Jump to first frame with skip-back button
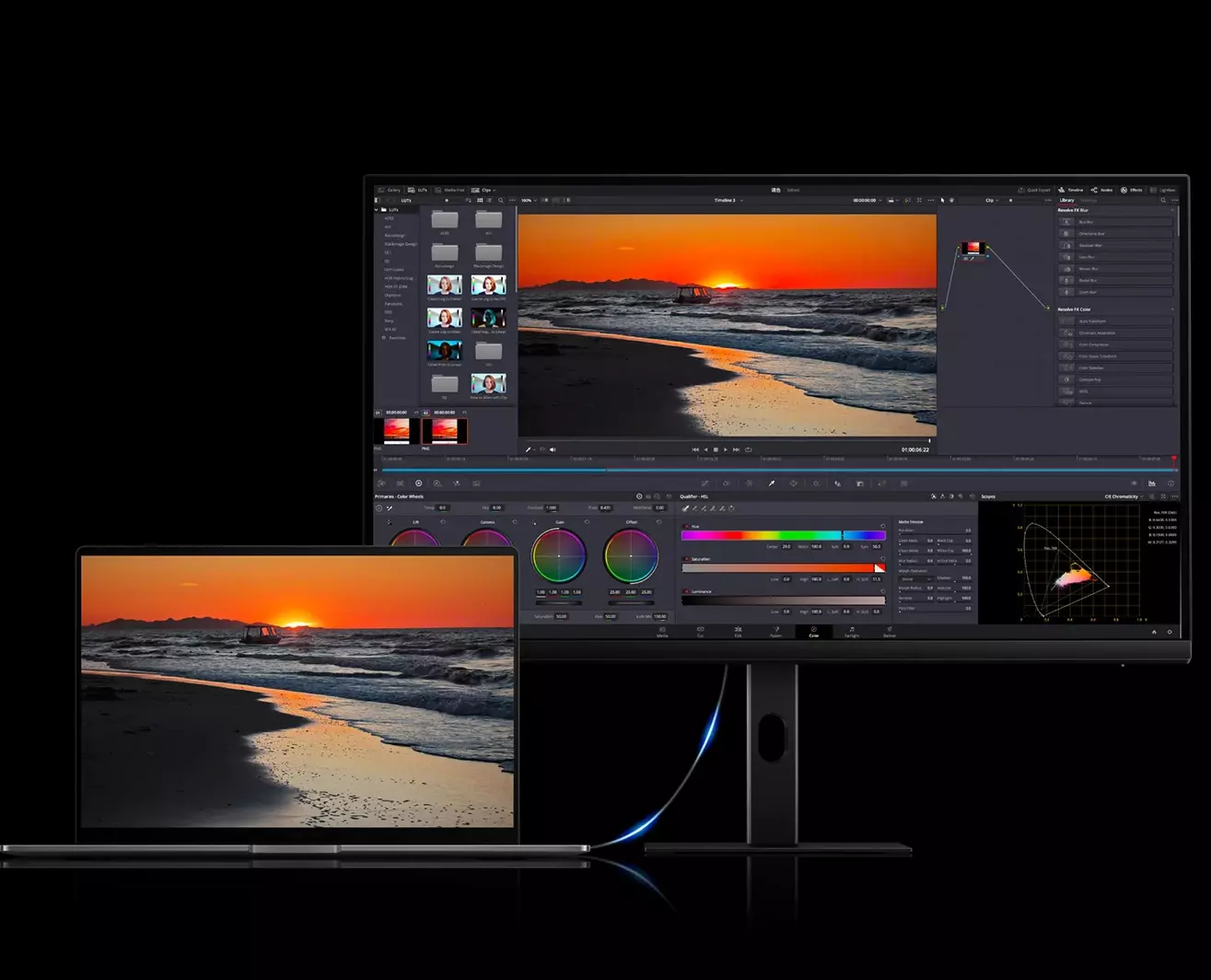Viewport: 1211px width, 980px height. (x=695, y=449)
